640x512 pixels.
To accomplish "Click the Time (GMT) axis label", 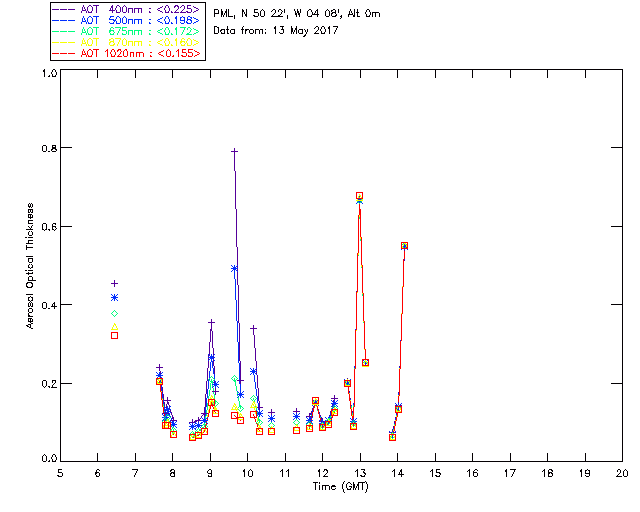I will (x=340, y=487).
